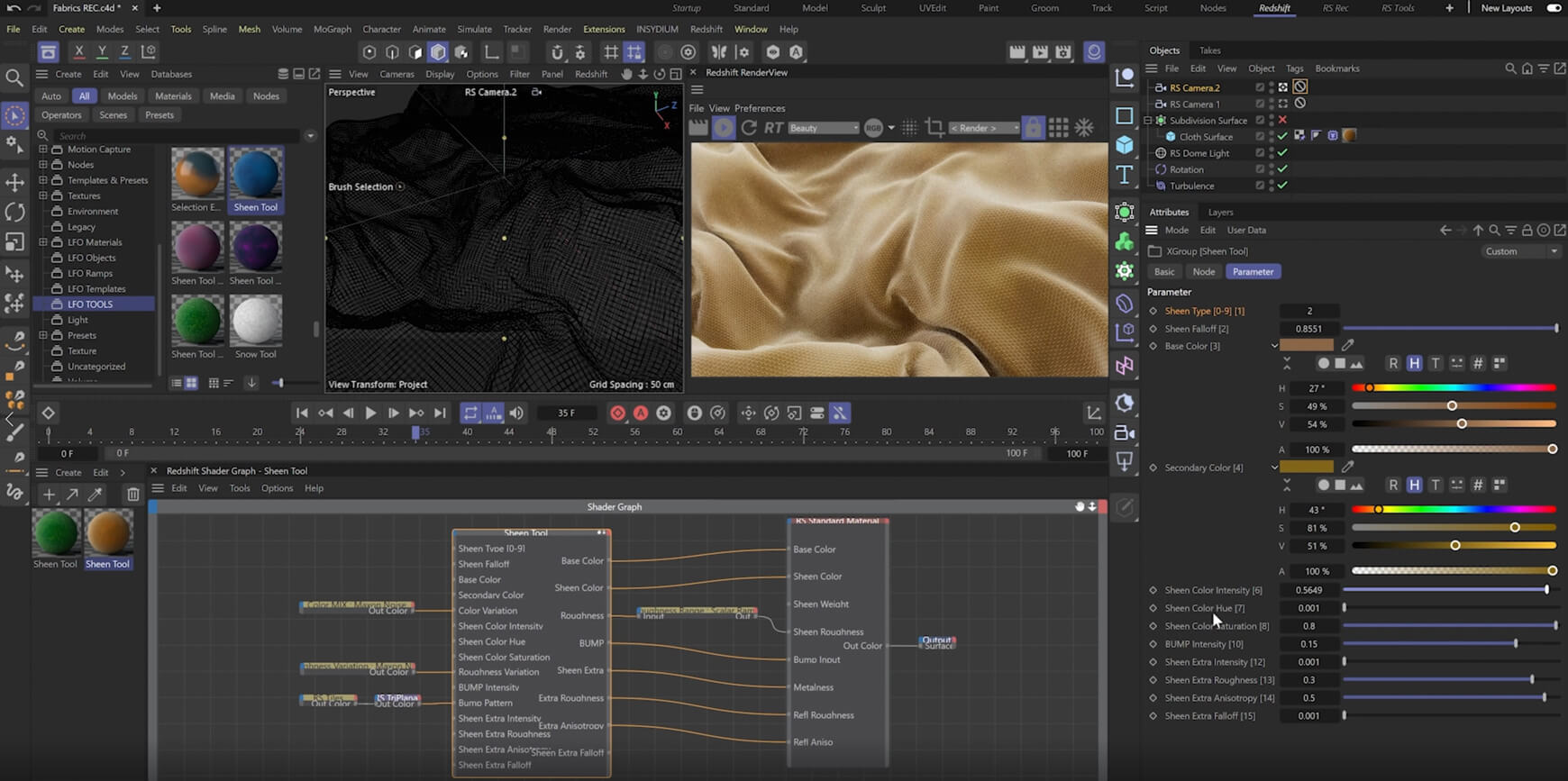
Task: Click the X axis lock icon
Action: 78,52
